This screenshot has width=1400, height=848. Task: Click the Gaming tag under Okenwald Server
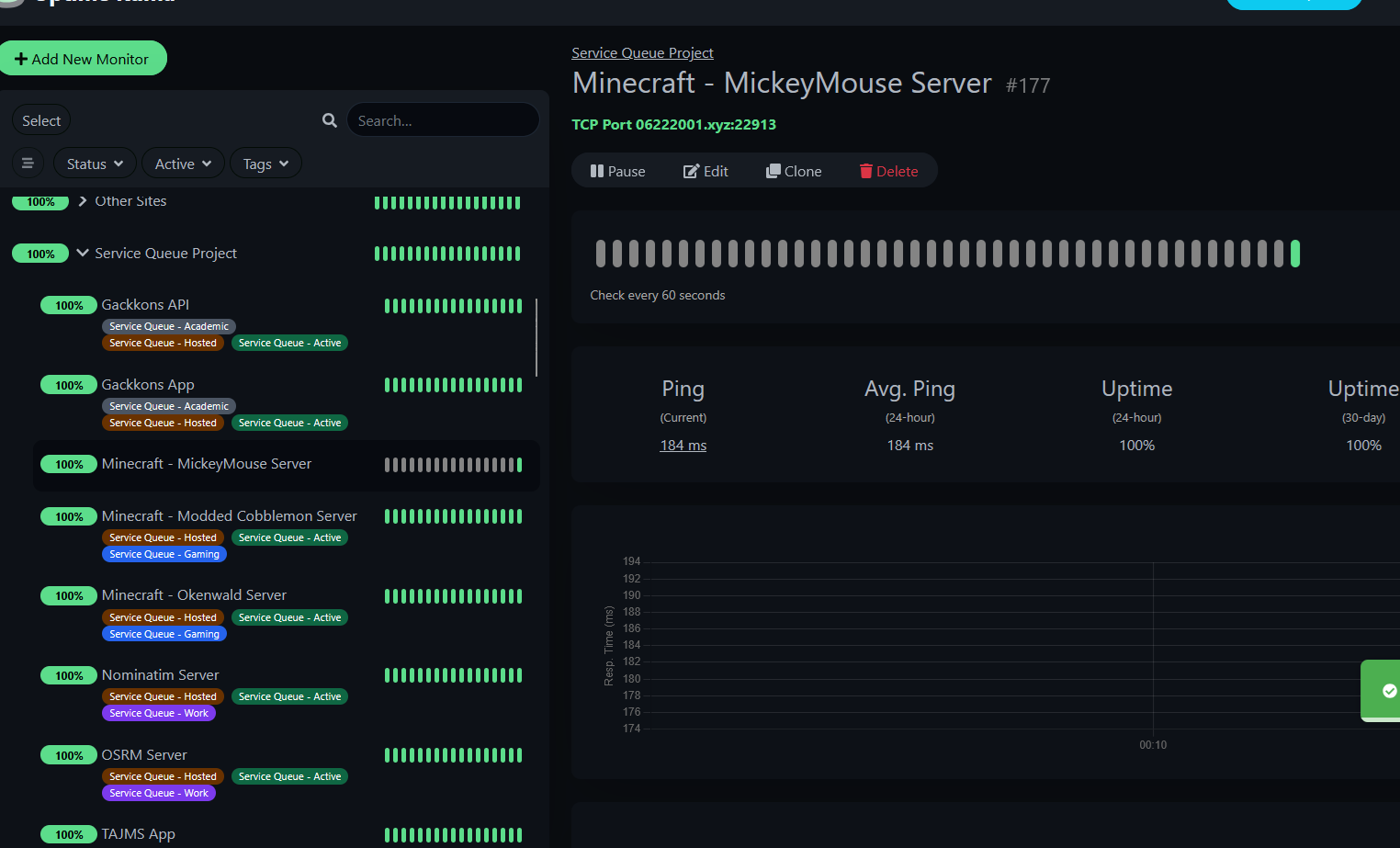(164, 634)
